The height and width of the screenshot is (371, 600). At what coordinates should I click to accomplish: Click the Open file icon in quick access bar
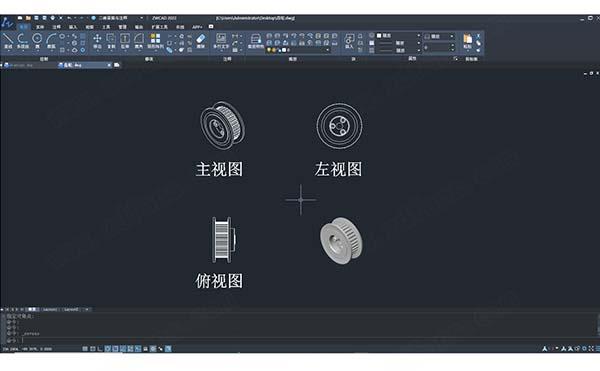point(28,18)
